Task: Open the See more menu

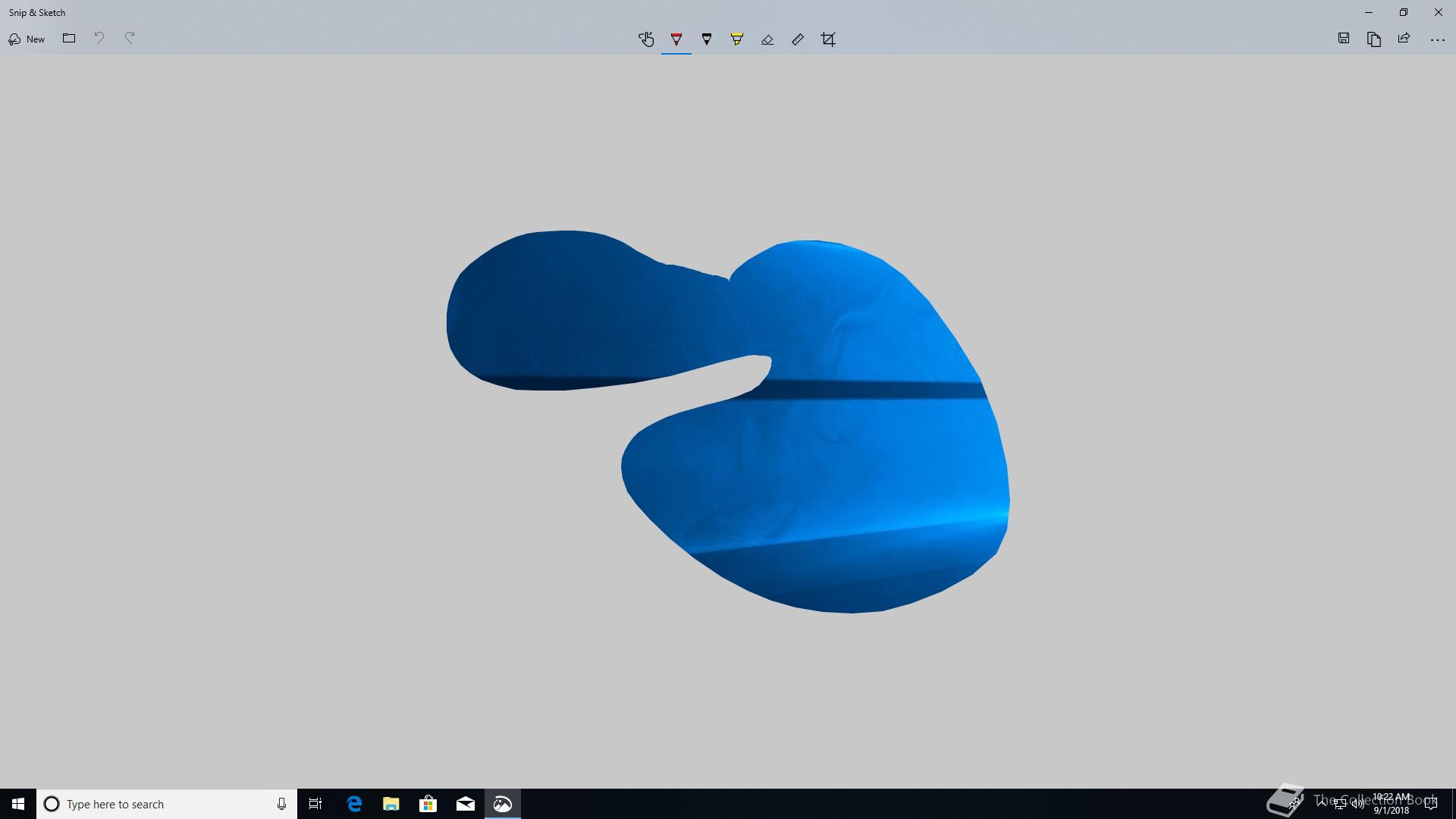Action: pyautogui.click(x=1438, y=39)
